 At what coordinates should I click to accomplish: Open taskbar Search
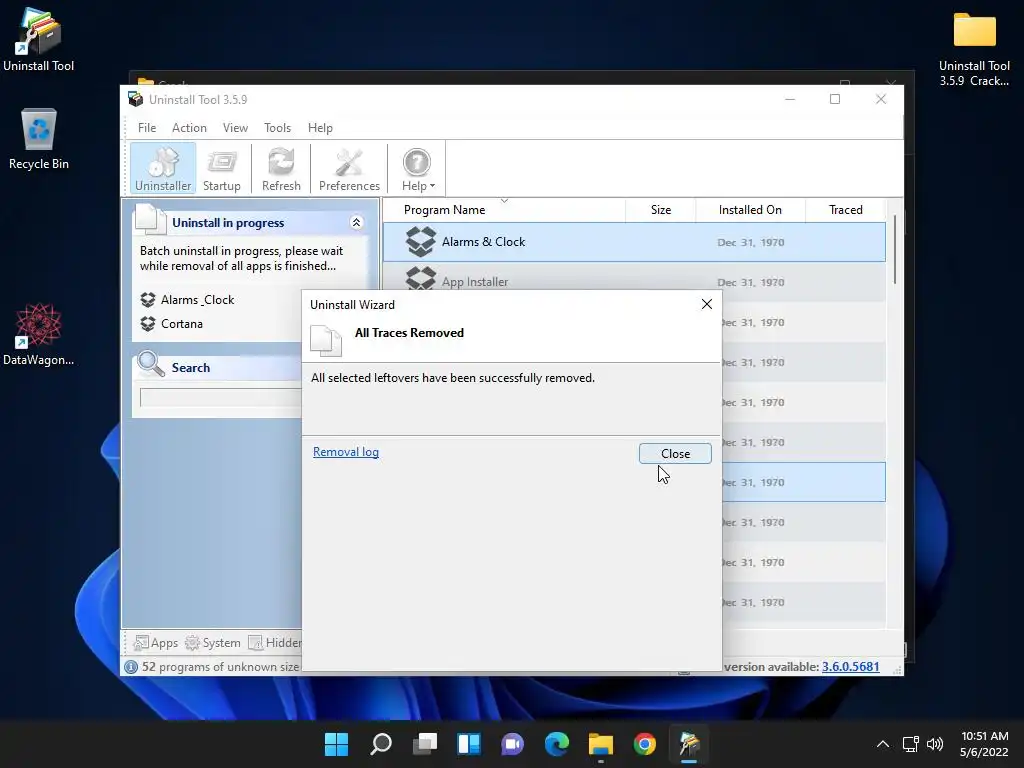tap(381, 744)
